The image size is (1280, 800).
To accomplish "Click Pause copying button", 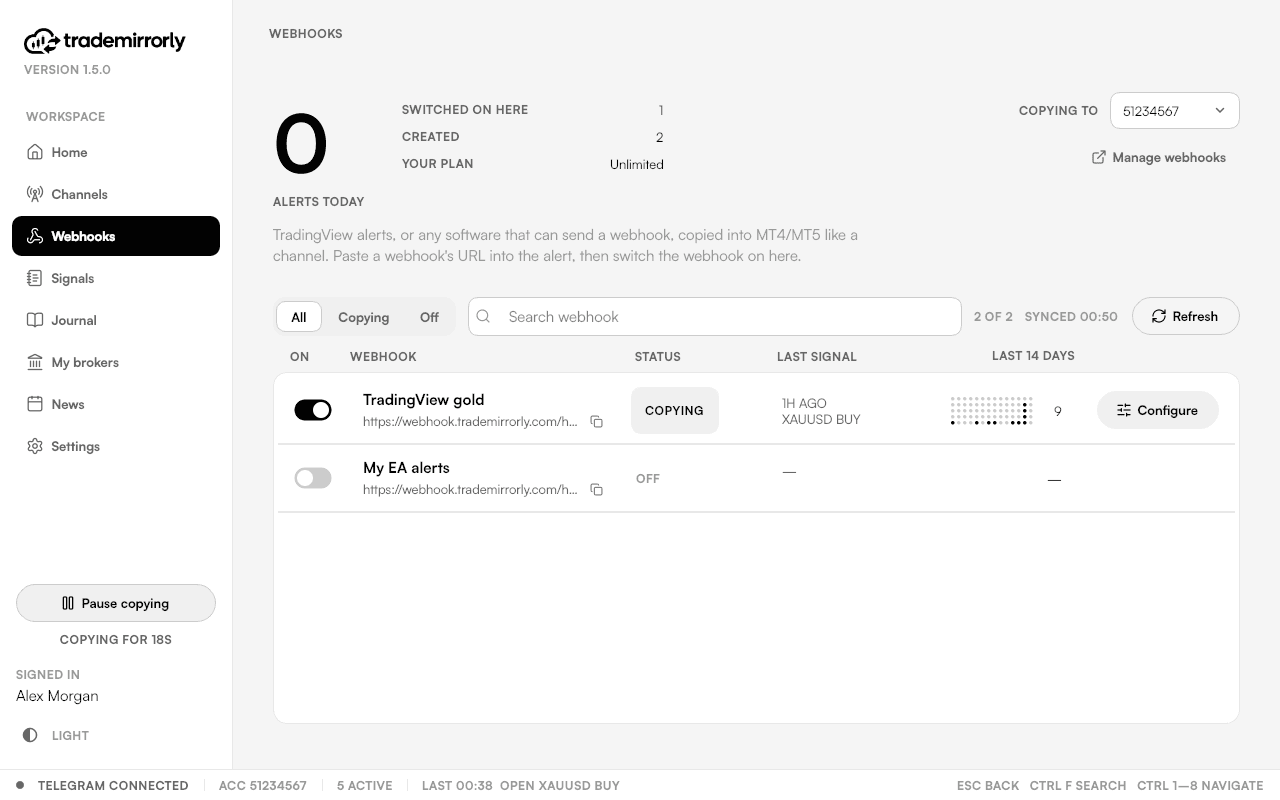I will (x=116, y=603).
